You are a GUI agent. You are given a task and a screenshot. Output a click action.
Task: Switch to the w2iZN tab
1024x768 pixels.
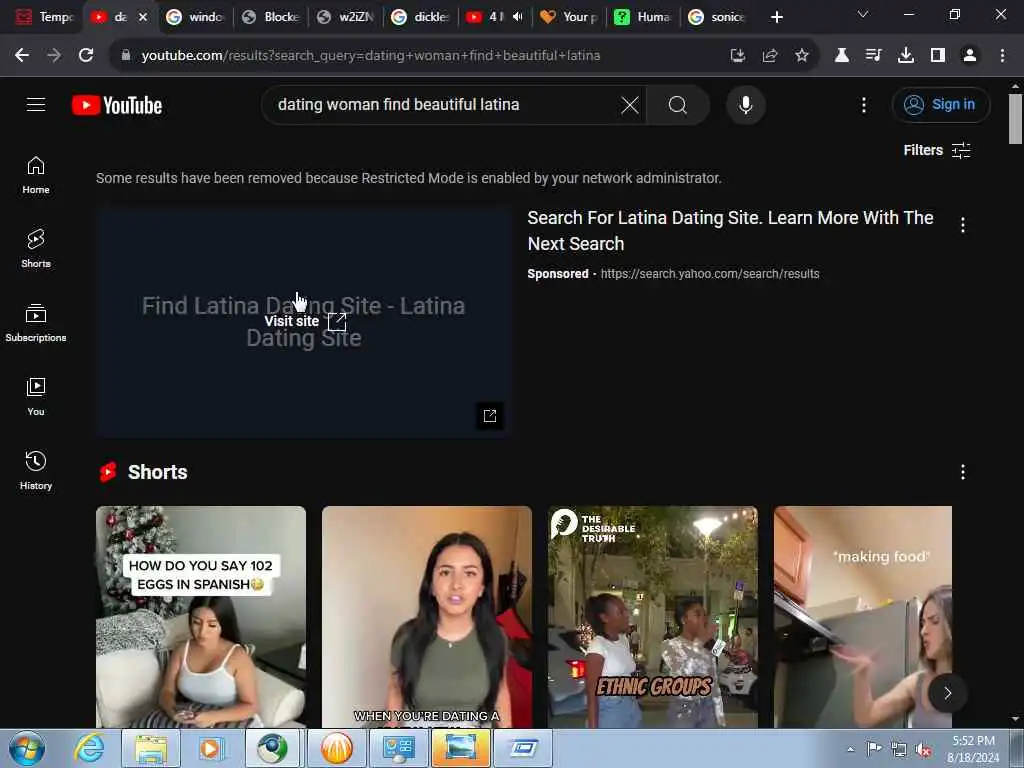click(344, 17)
